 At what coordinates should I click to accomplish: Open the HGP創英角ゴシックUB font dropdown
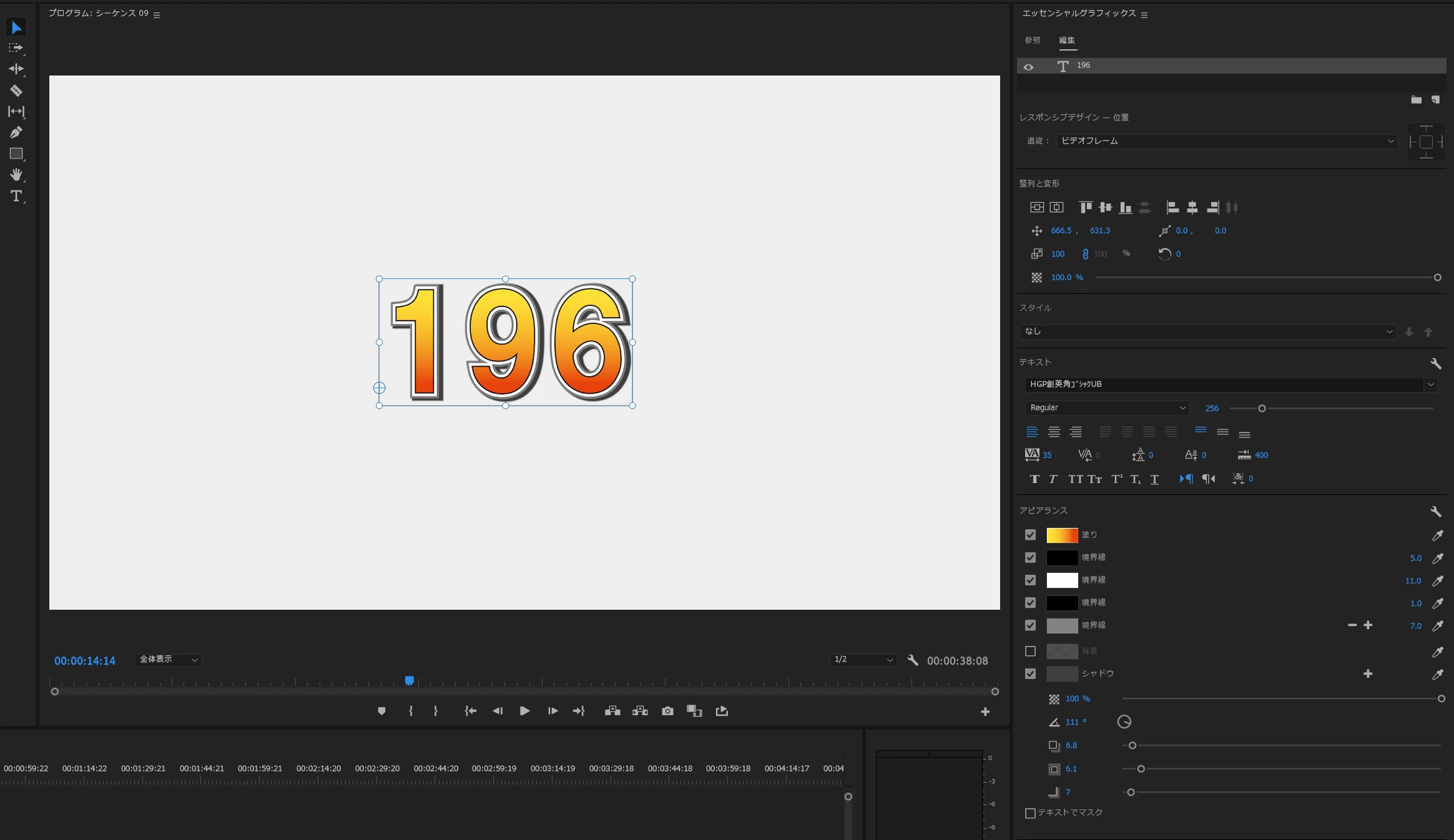click(1430, 384)
